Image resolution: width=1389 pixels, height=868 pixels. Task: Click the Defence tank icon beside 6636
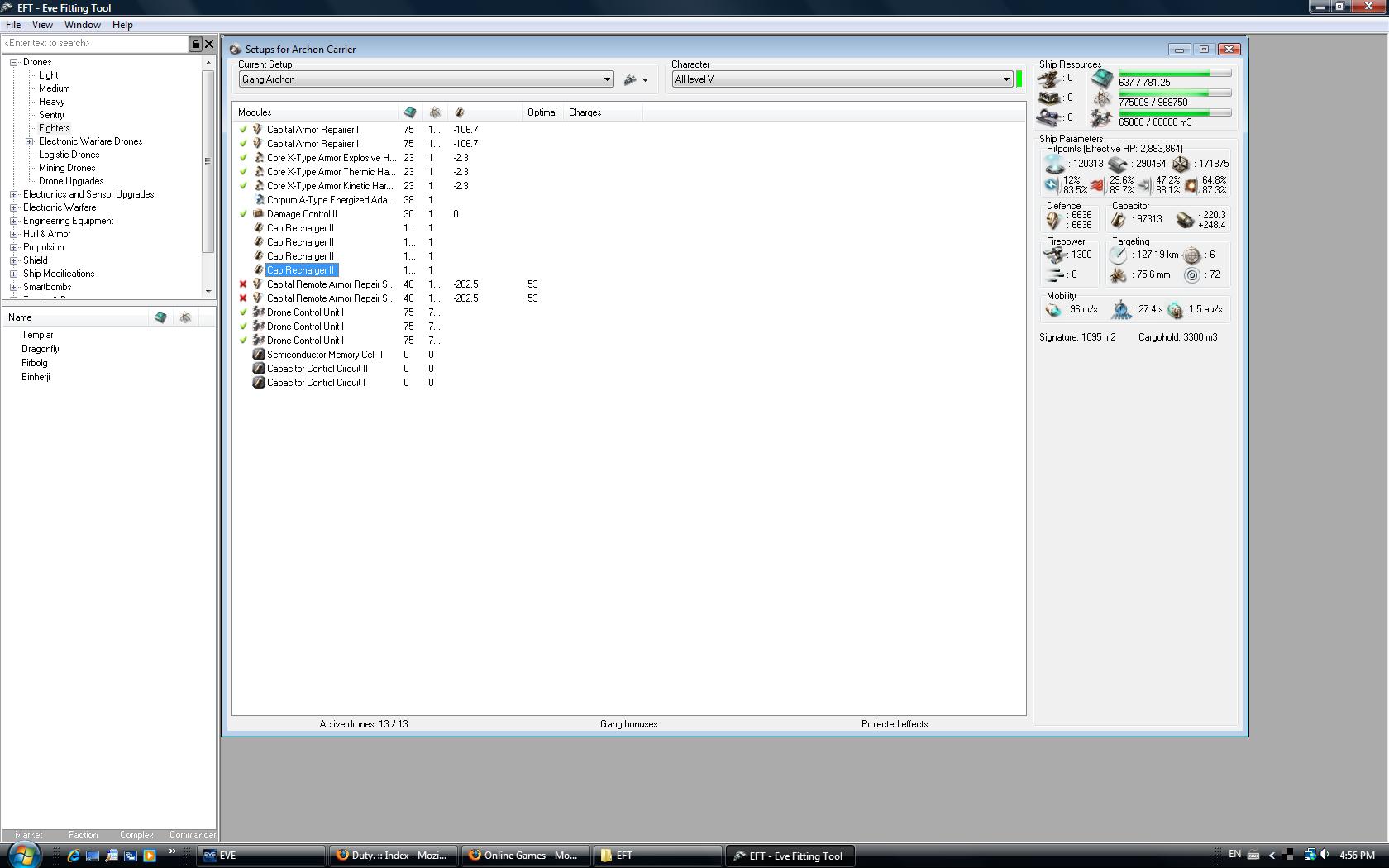tap(1053, 220)
